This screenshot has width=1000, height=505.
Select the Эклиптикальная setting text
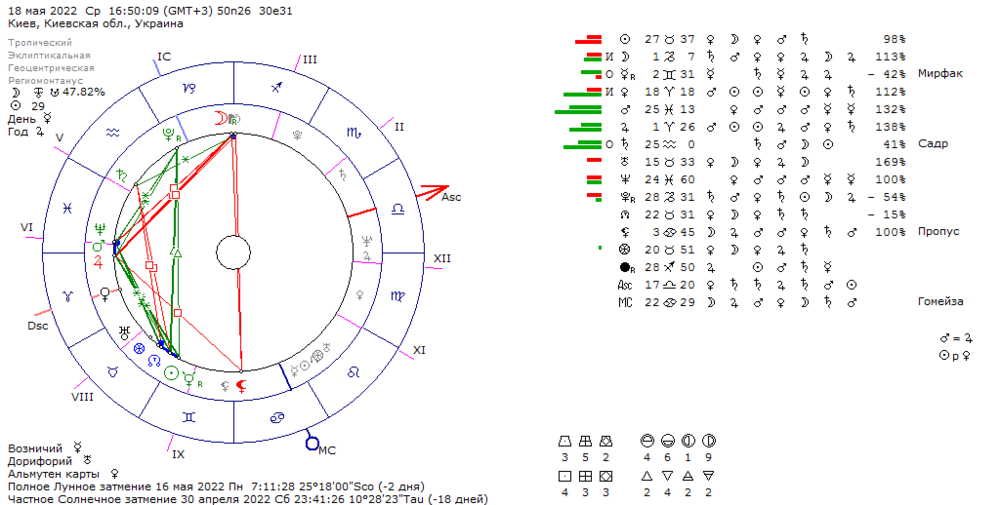coord(49,55)
